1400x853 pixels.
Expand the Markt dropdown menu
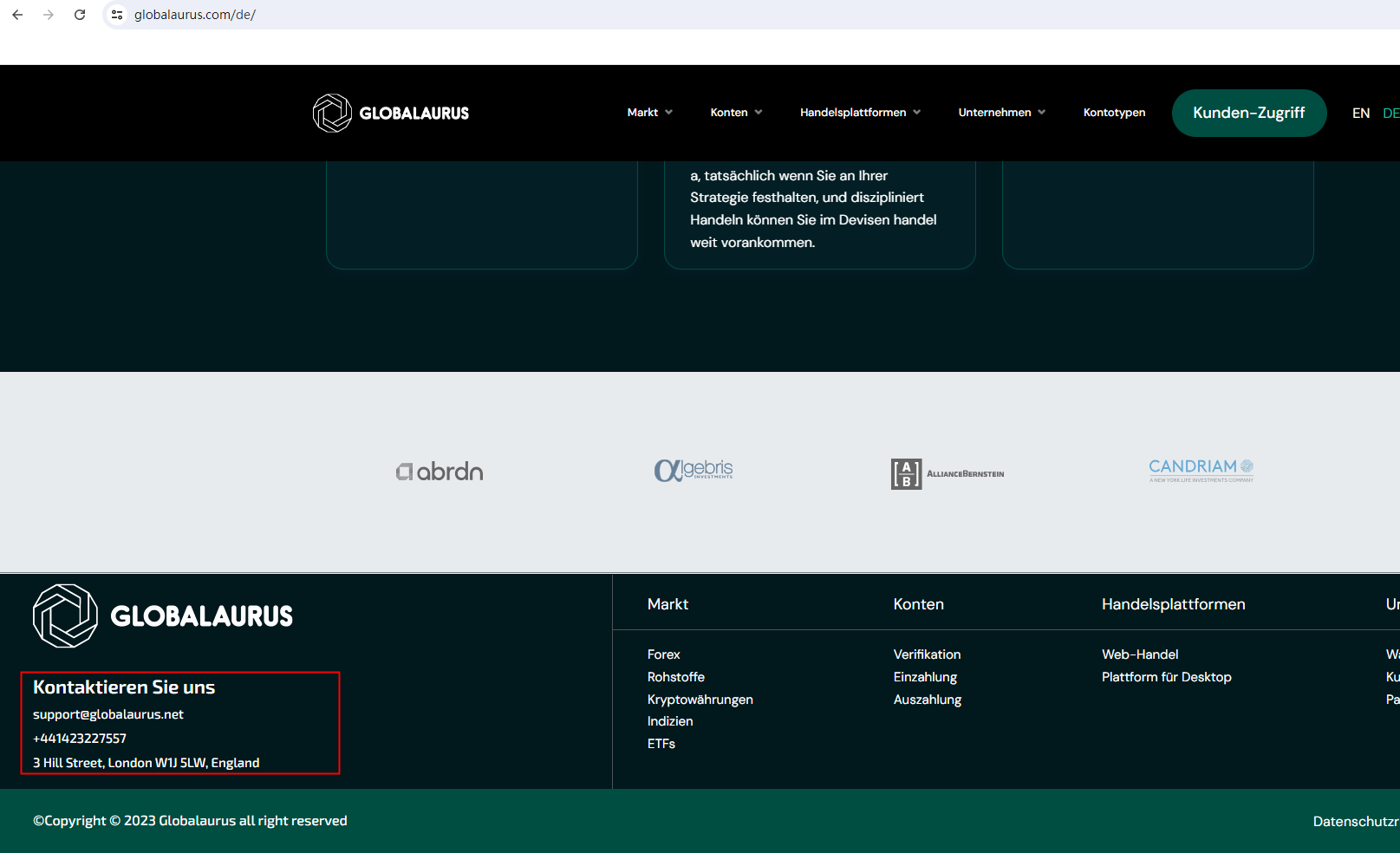(649, 113)
